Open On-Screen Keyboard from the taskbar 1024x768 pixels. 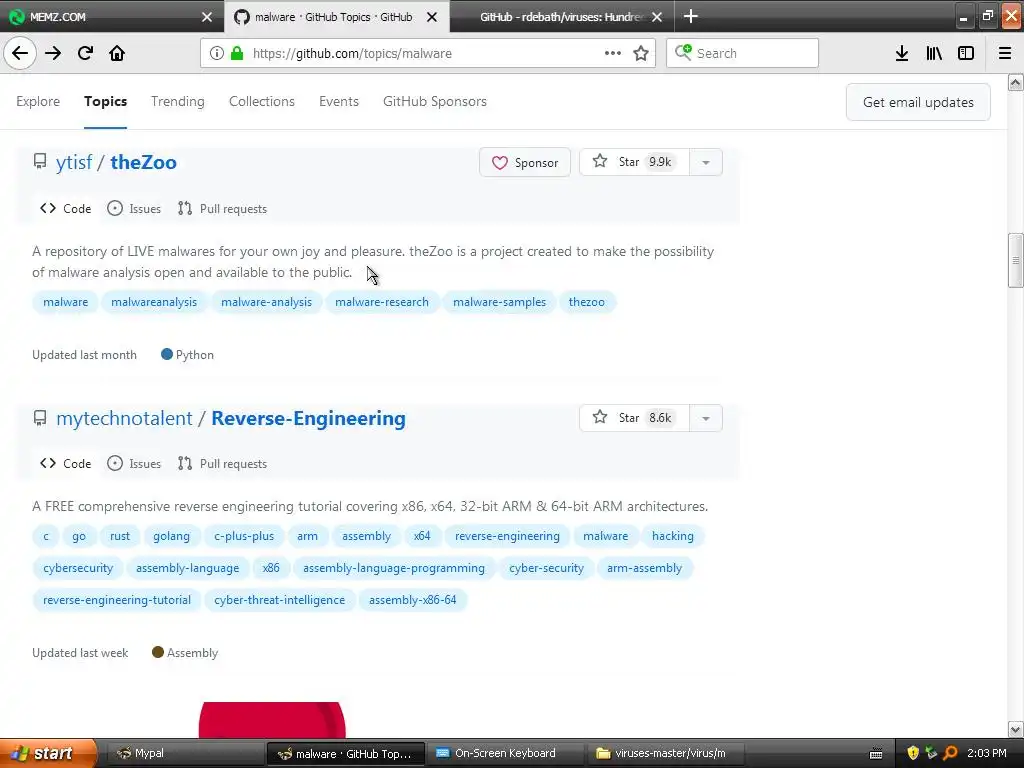[x=506, y=754]
